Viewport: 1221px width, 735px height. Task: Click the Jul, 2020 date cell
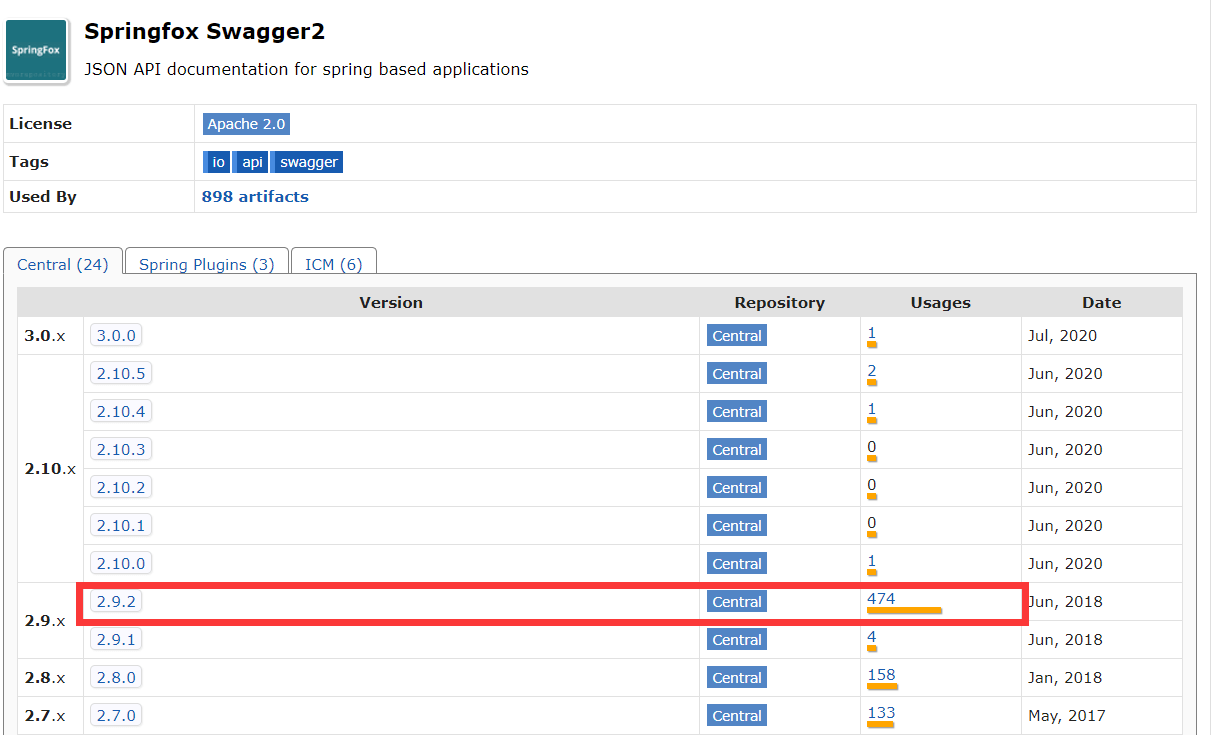[x=1062, y=336]
